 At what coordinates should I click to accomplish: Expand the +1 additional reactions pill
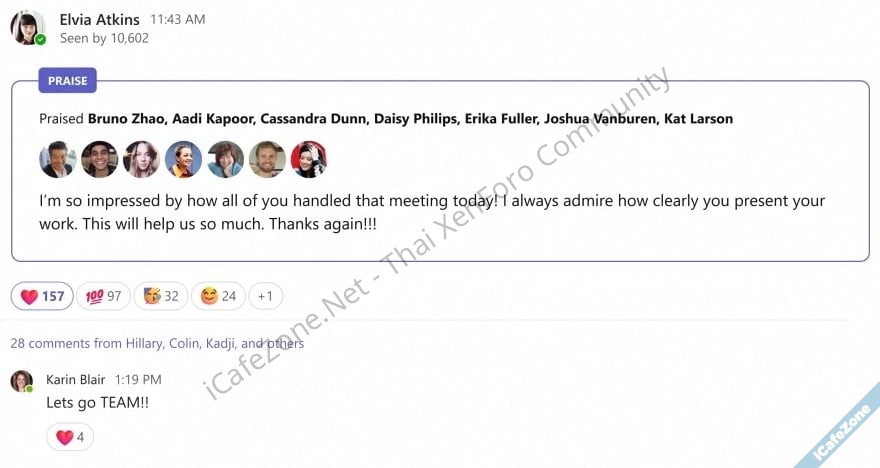[265, 296]
